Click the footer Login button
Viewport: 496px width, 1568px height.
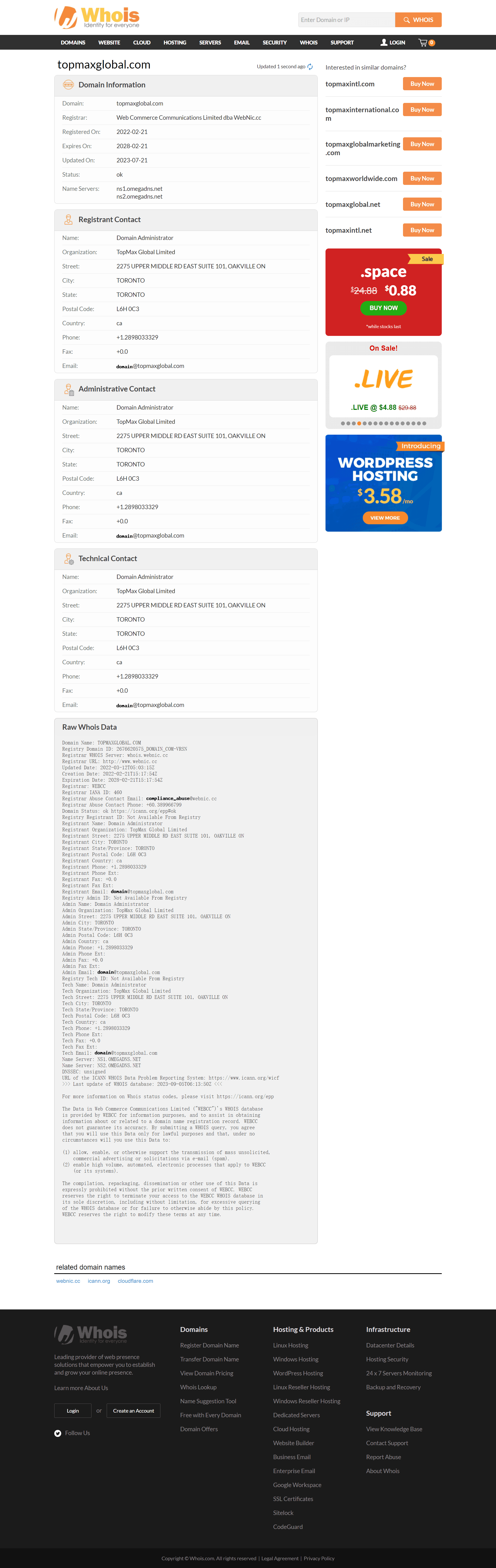pos(73,1411)
